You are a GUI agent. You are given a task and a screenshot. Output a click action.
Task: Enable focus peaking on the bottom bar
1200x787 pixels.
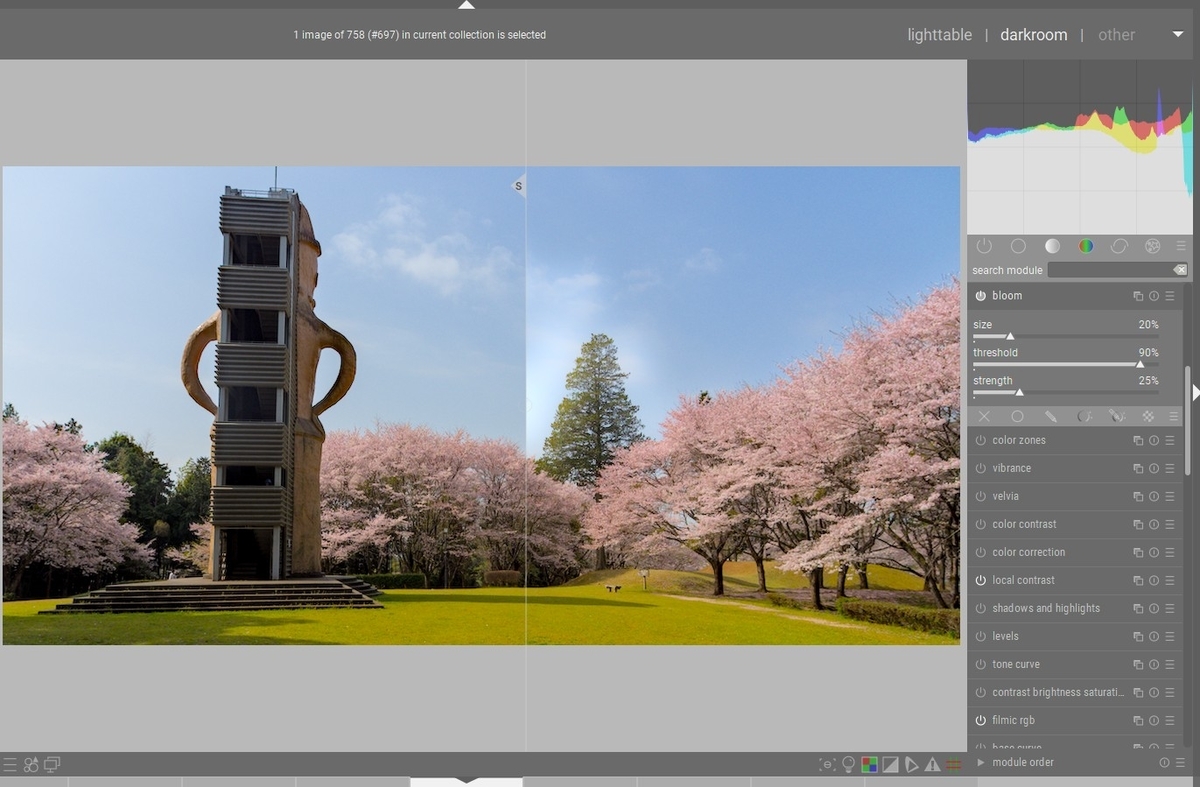tap(826, 764)
